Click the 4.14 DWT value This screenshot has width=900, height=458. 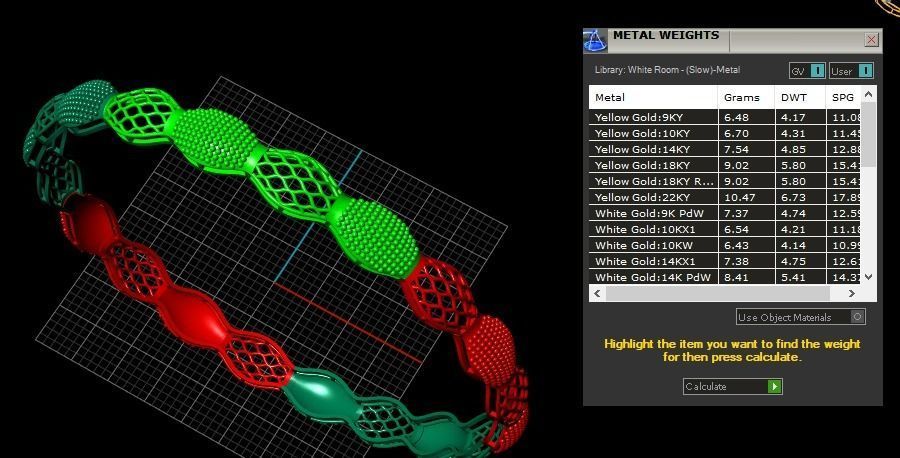tap(793, 246)
